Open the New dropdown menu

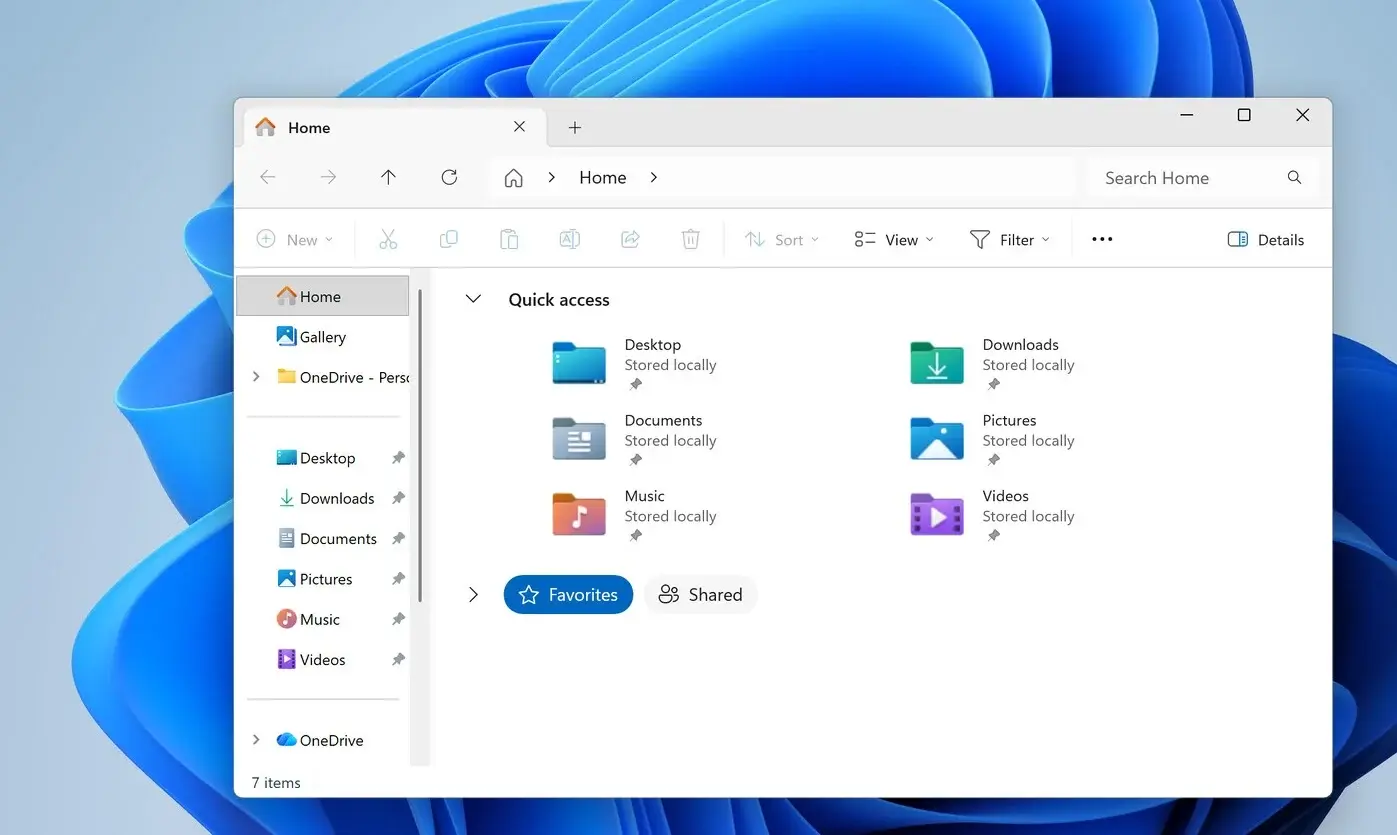point(295,239)
